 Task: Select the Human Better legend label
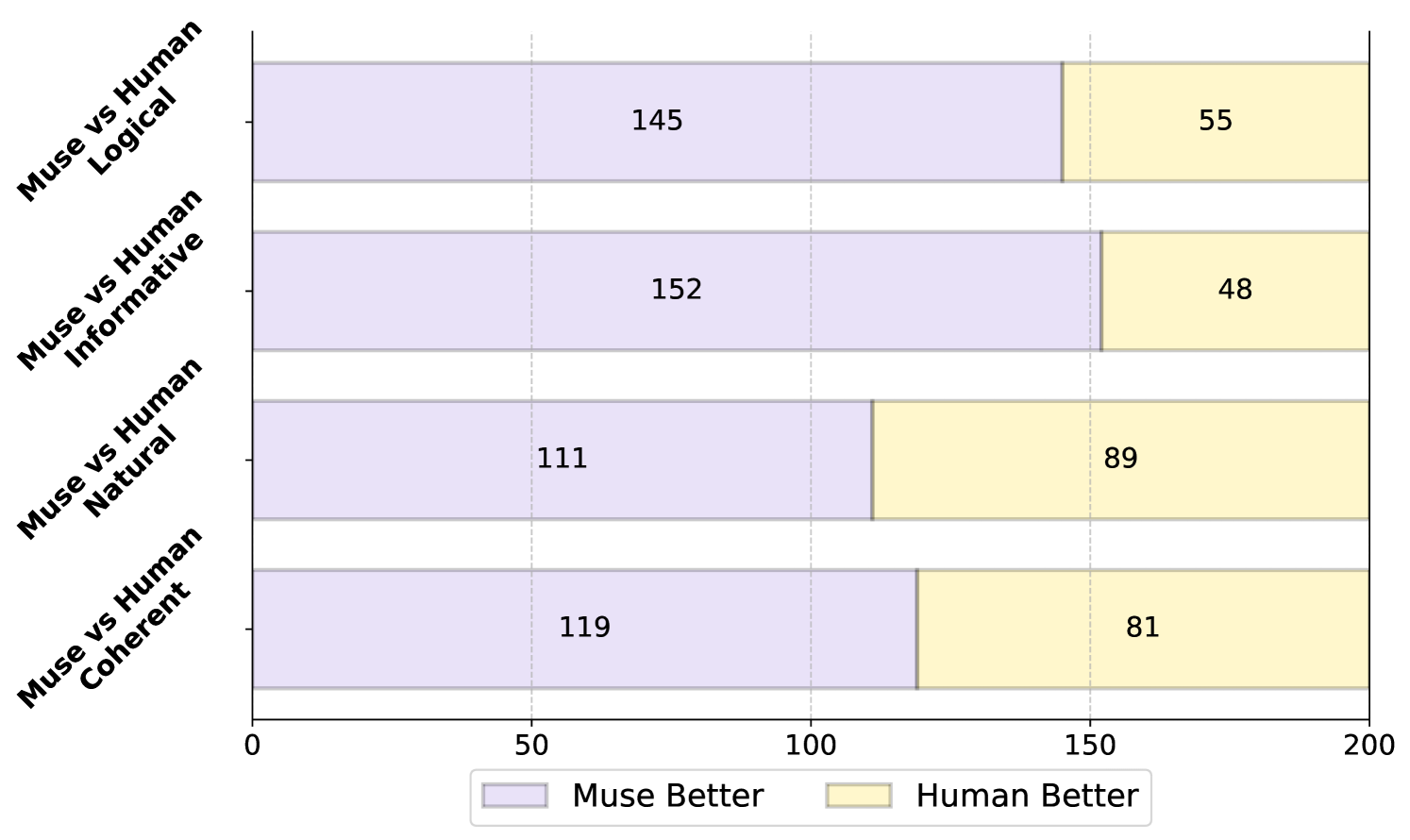point(1027,796)
